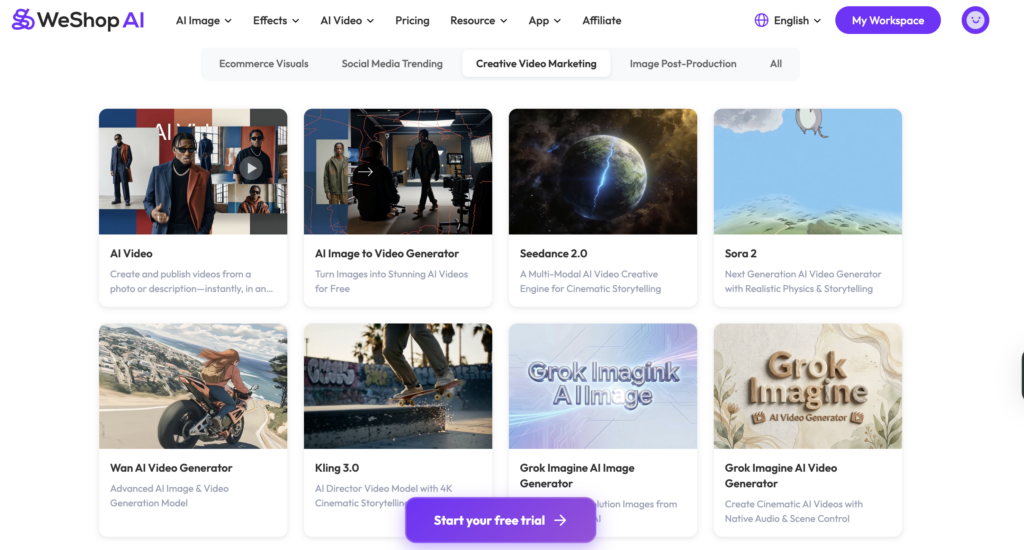Click the film studio thumbnail
The width and height of the screenshot is (1024, 550).
point(398,172)
